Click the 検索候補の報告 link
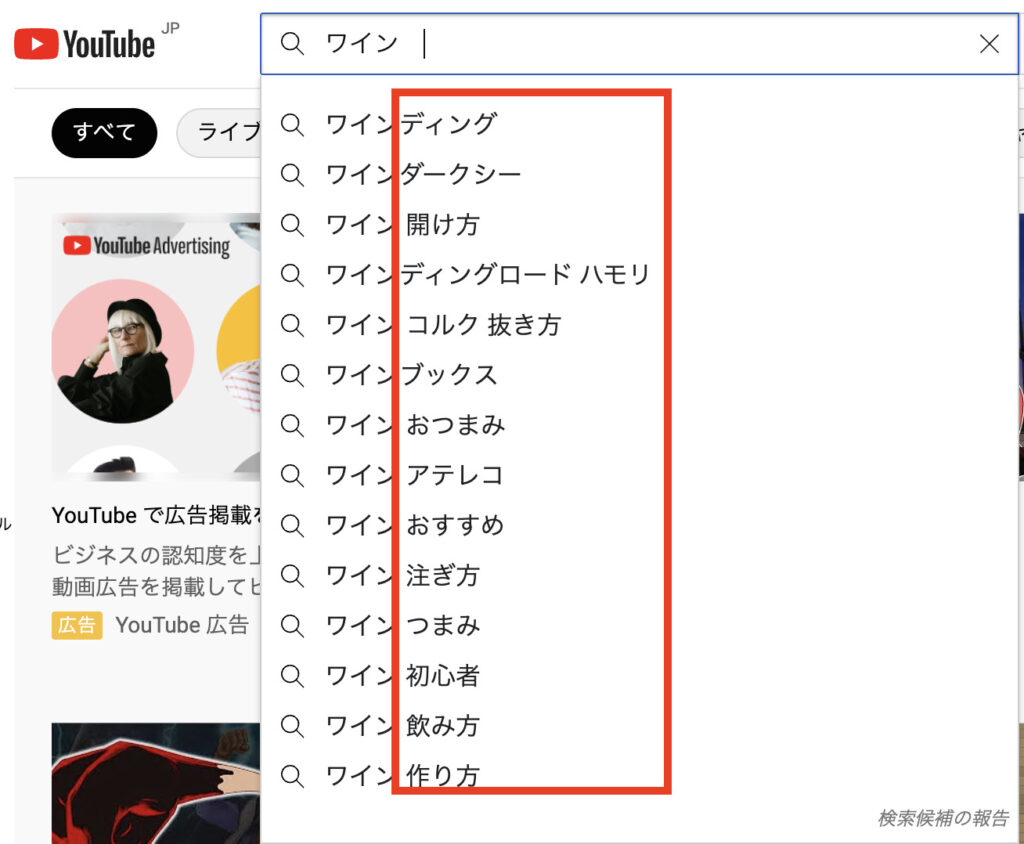This screenshot has width=1024, height=844. (942, 818)
